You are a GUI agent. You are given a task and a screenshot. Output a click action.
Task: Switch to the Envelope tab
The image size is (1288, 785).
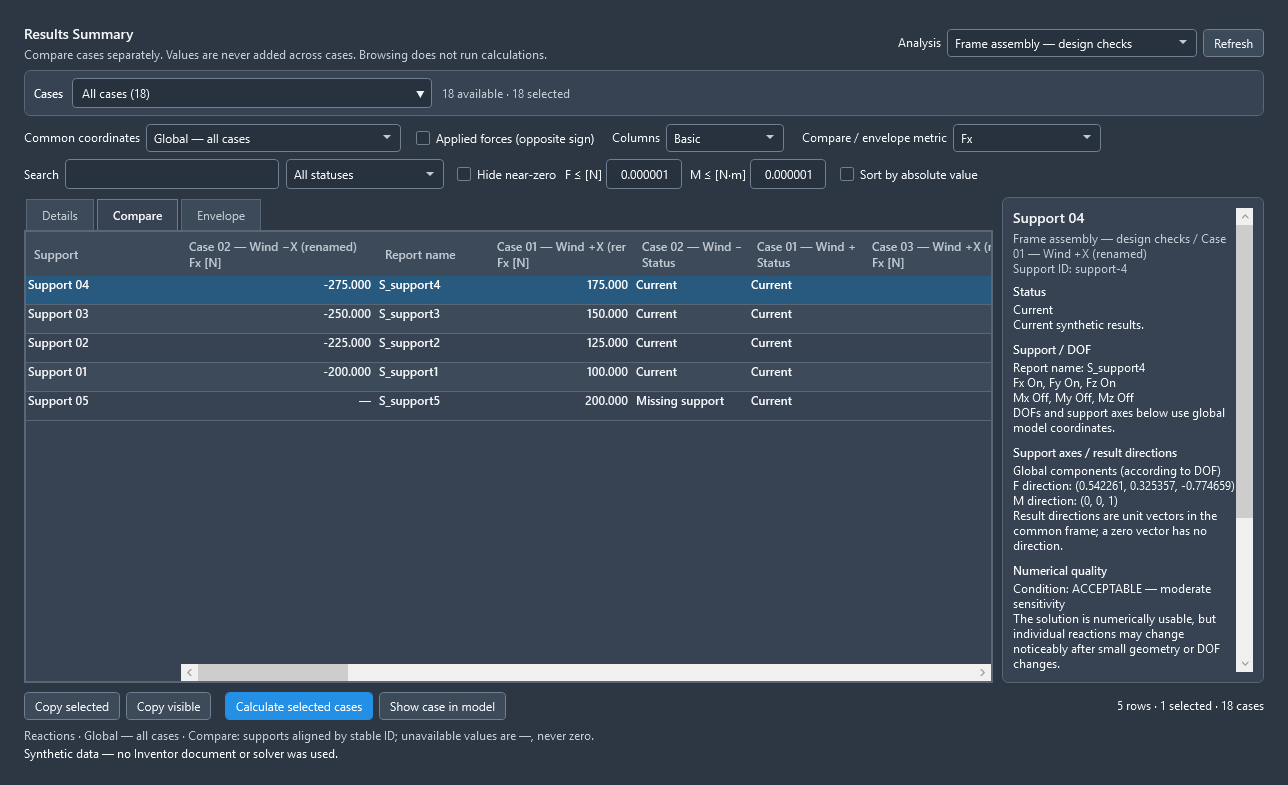(x=221, y=215)
